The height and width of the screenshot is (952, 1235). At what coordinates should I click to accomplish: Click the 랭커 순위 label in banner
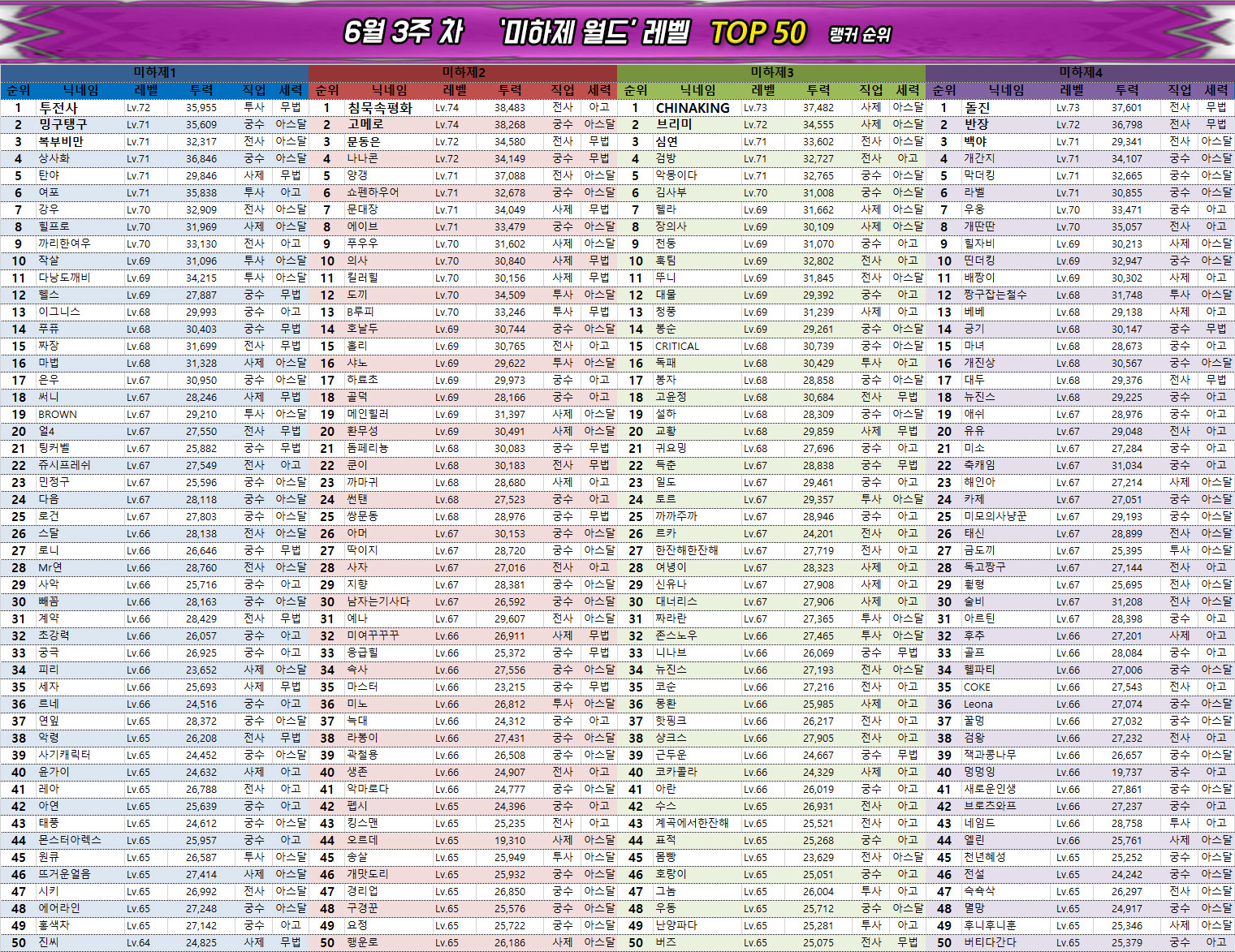tap(860, 35)
